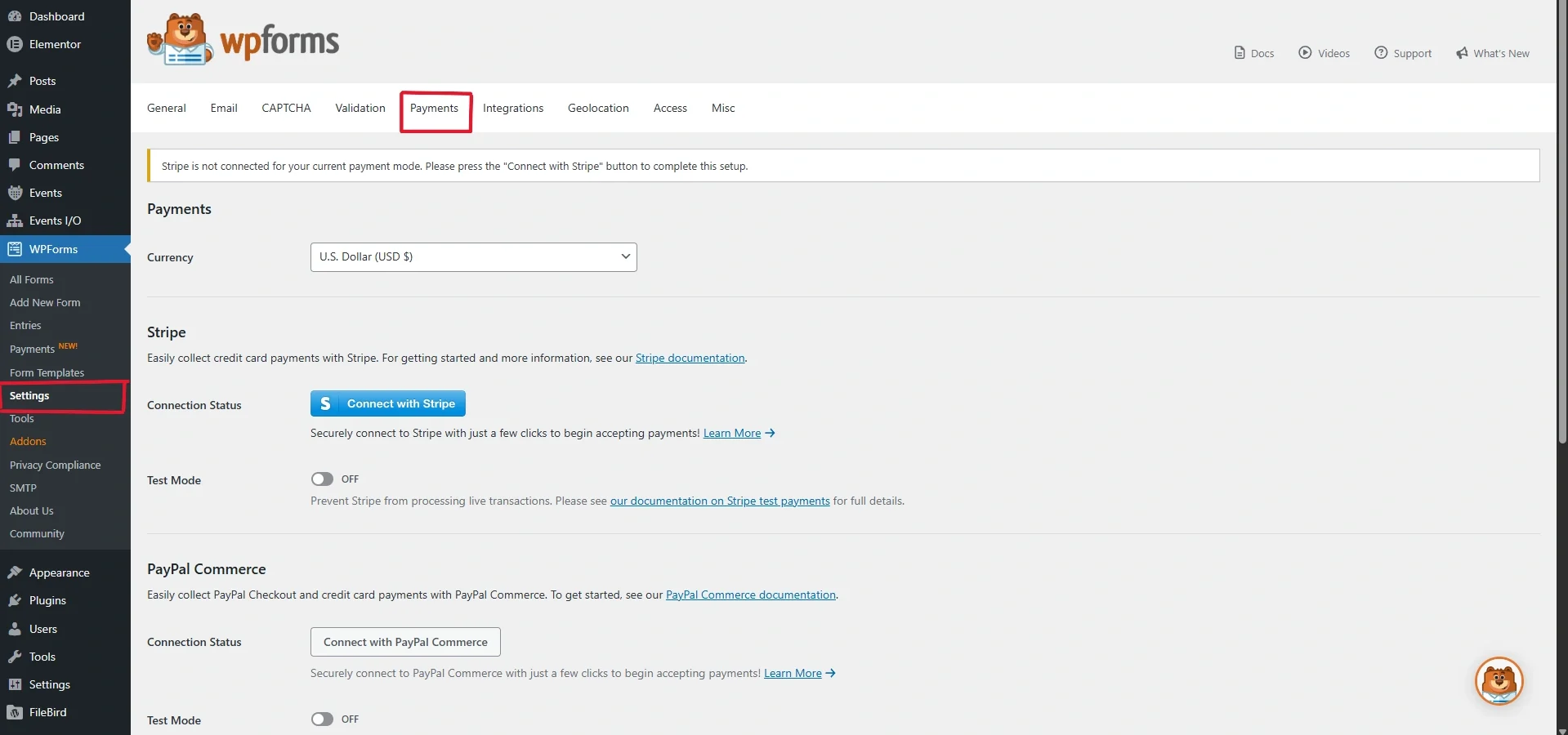Switch to the Misc tab
1568x735 pixels.
[723, 108]
